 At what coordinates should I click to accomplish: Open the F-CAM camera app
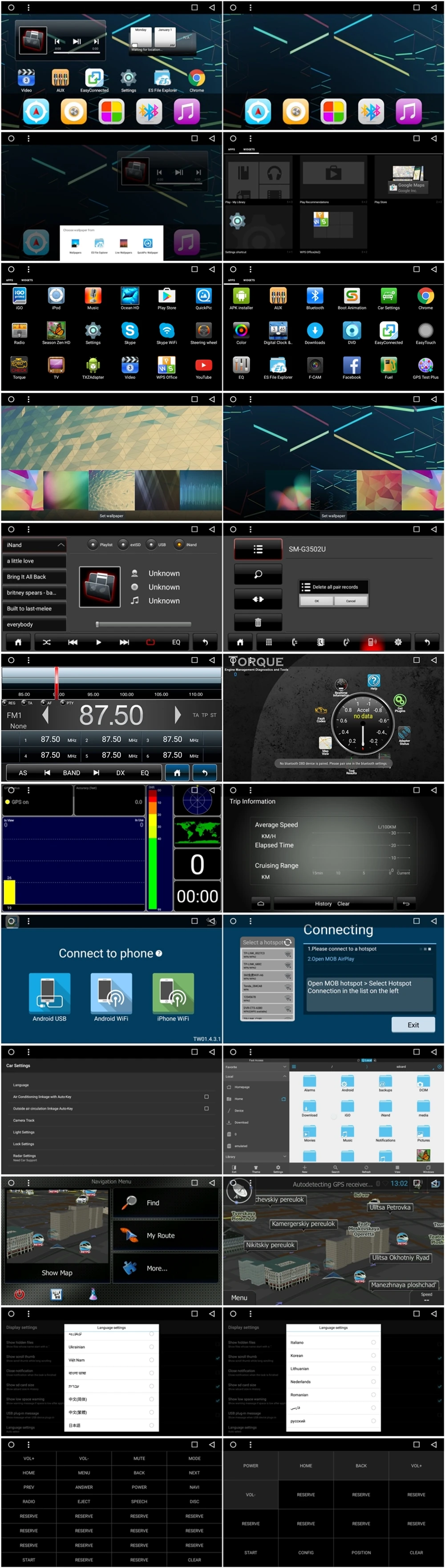(315, 365)
